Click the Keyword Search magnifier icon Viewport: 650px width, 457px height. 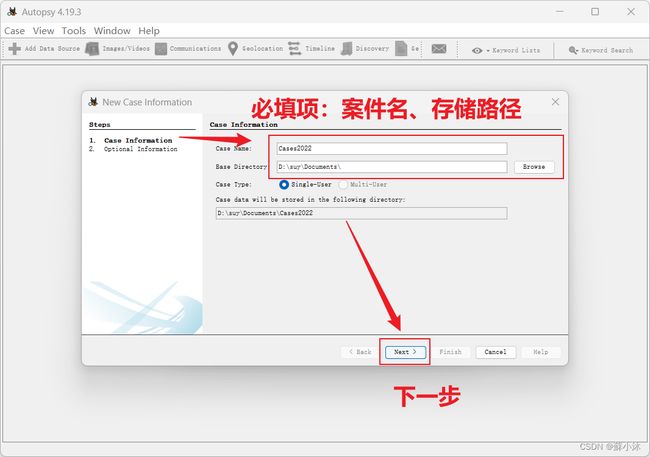pyautogui.click(x=573, y=50)
